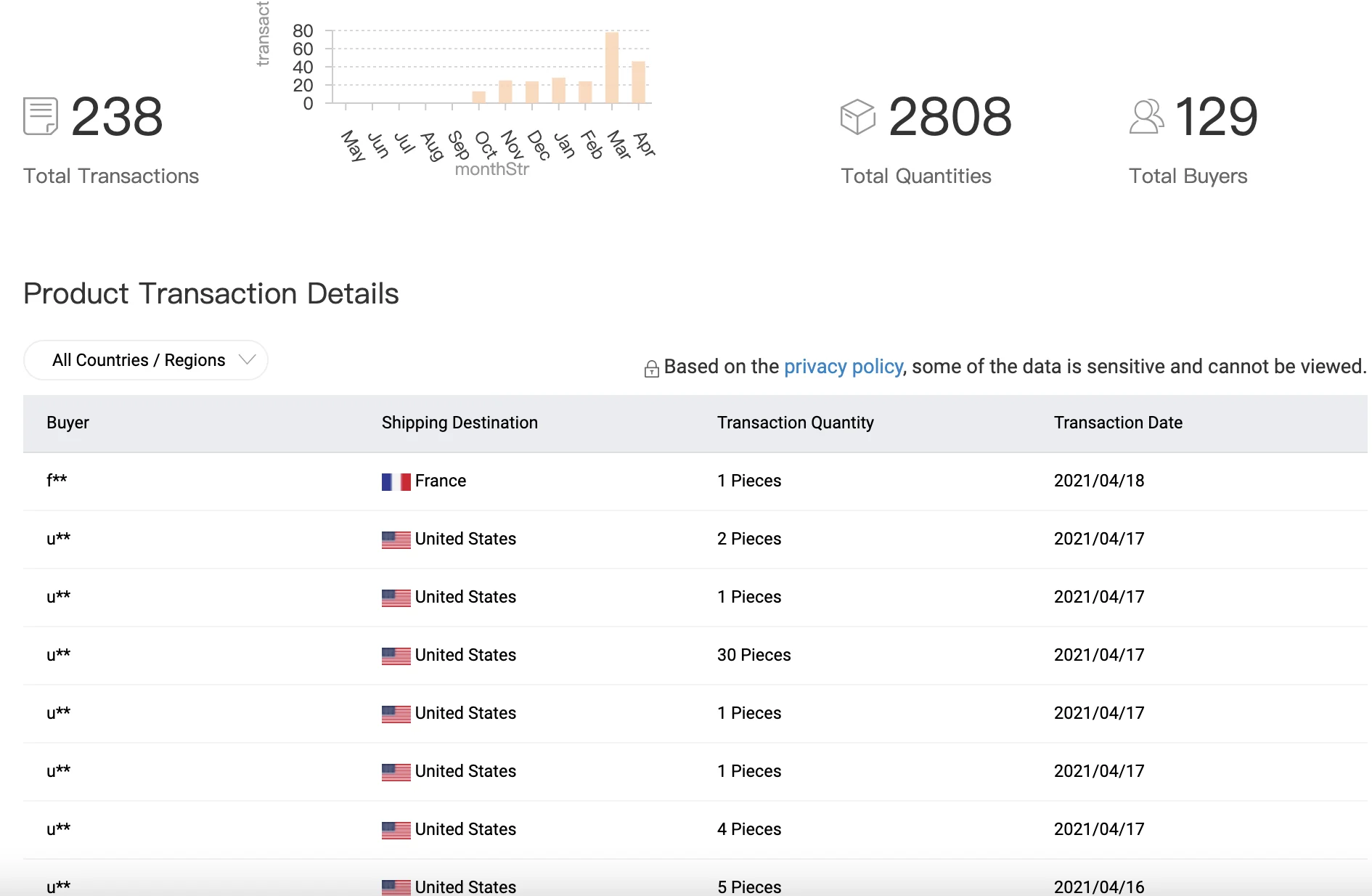Click the Total Buyers people icon
The width and height of the screenshot is (1372, 896).
pos(1146,116)
